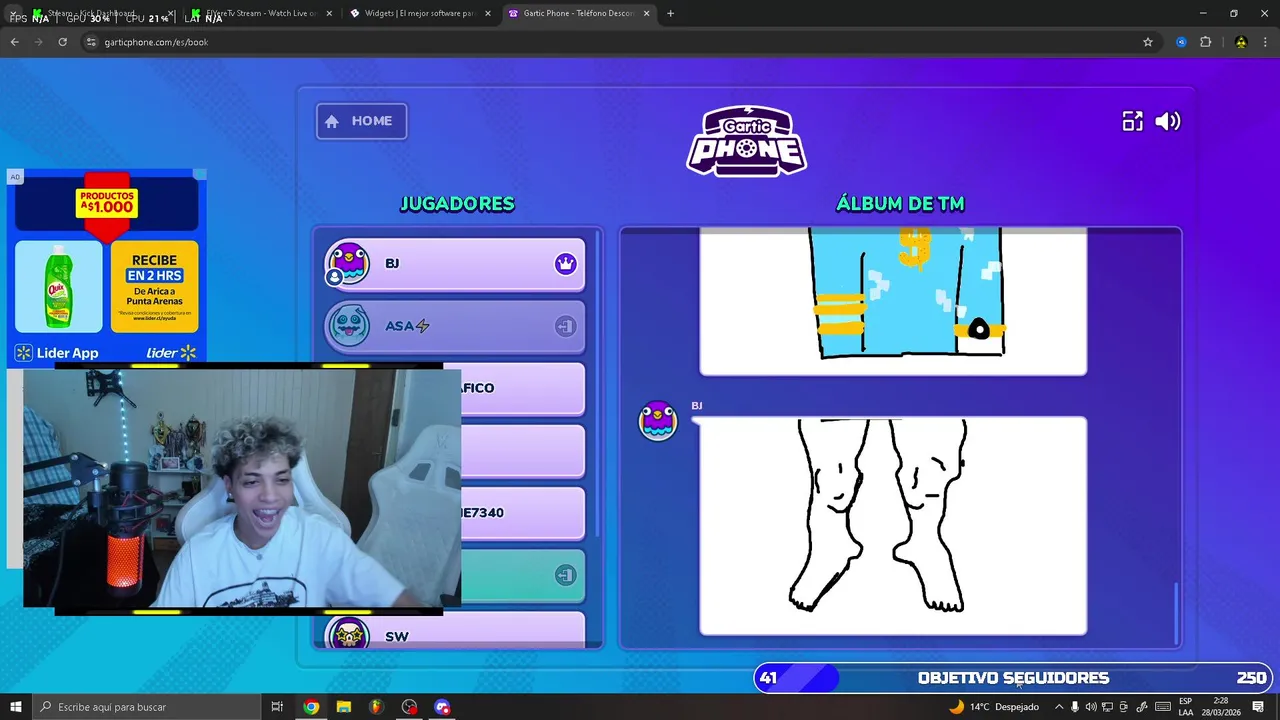1280x720 pixels.
Task: Open the legs drawing in the album
Action: 893,526
